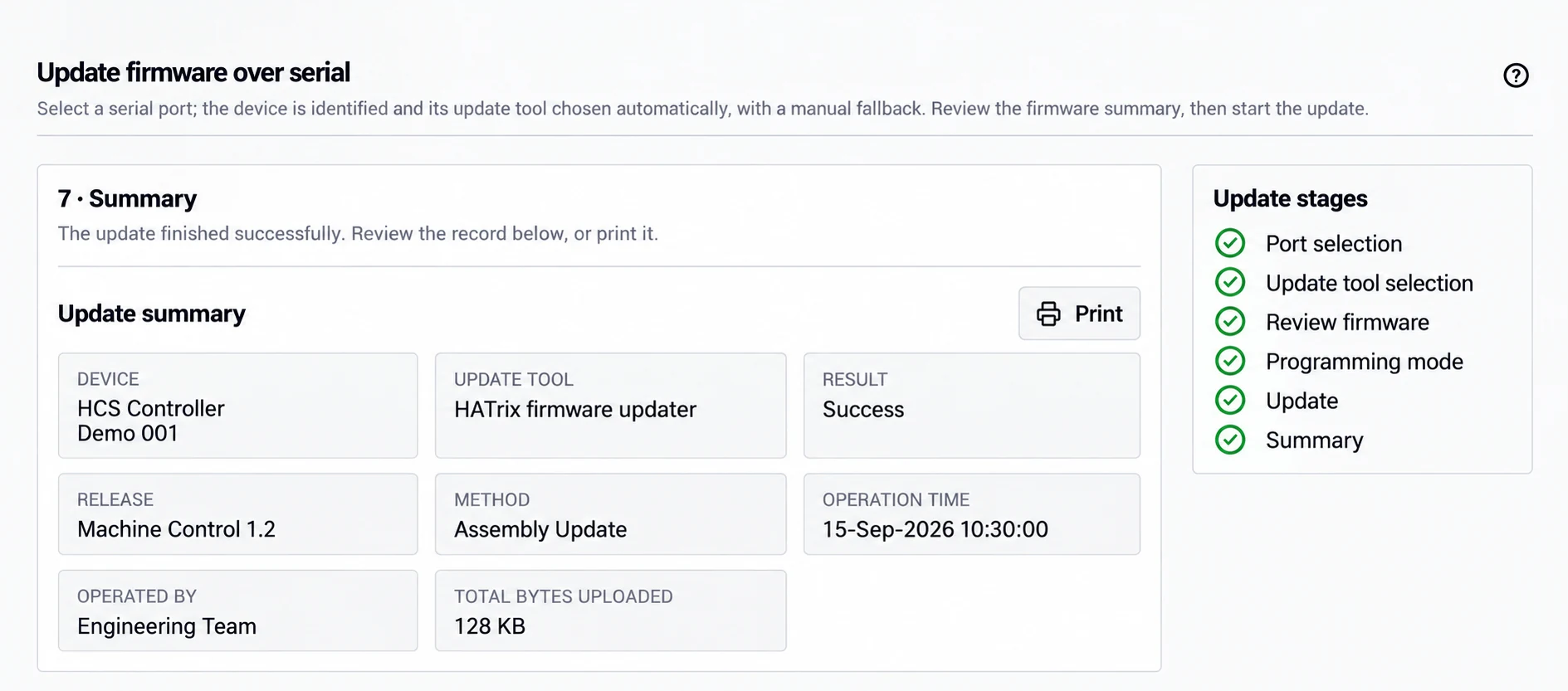The width and height of the screenshot is (1568, 691).
Task: Click the checkmark icon beside Port selection
Action: [1230, 243]
